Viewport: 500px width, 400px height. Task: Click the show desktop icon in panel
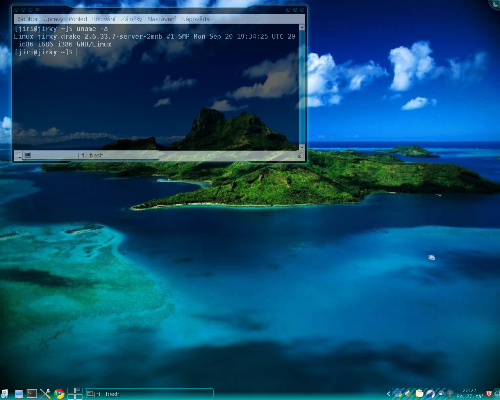click(19, 394)
